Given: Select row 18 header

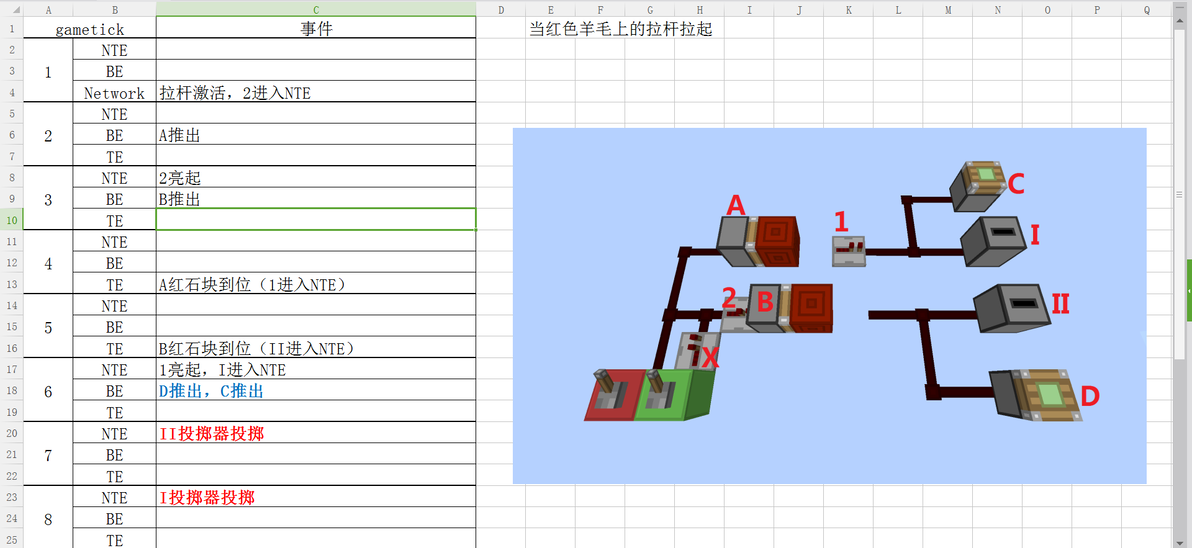Looking at the screenshot, I should coord(11,391).
